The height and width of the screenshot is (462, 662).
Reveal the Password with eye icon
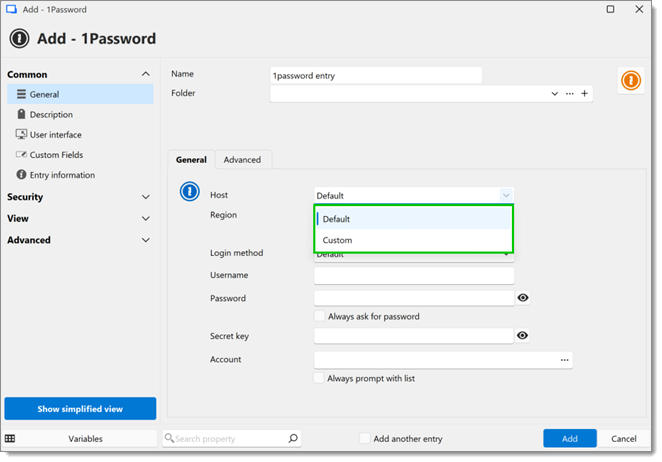click(523, 298)
